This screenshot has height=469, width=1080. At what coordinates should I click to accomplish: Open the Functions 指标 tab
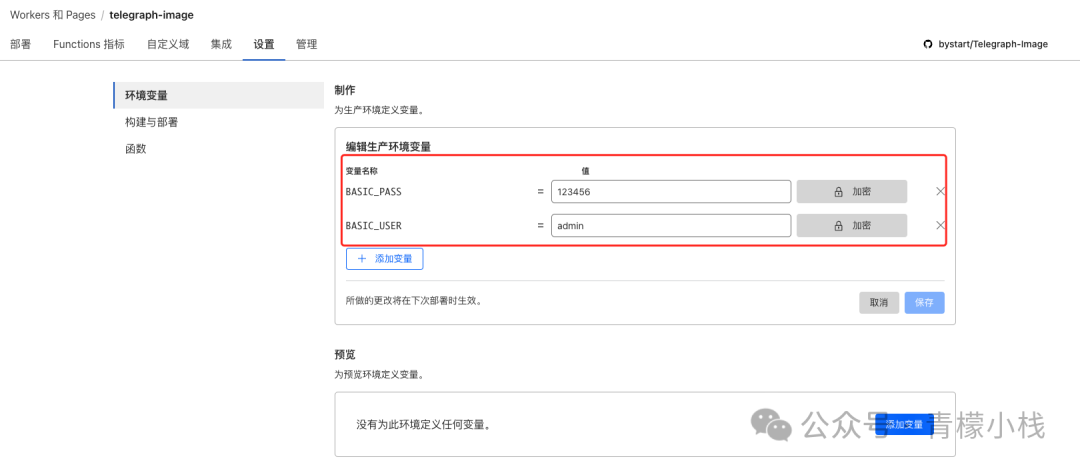click(89, 44)
